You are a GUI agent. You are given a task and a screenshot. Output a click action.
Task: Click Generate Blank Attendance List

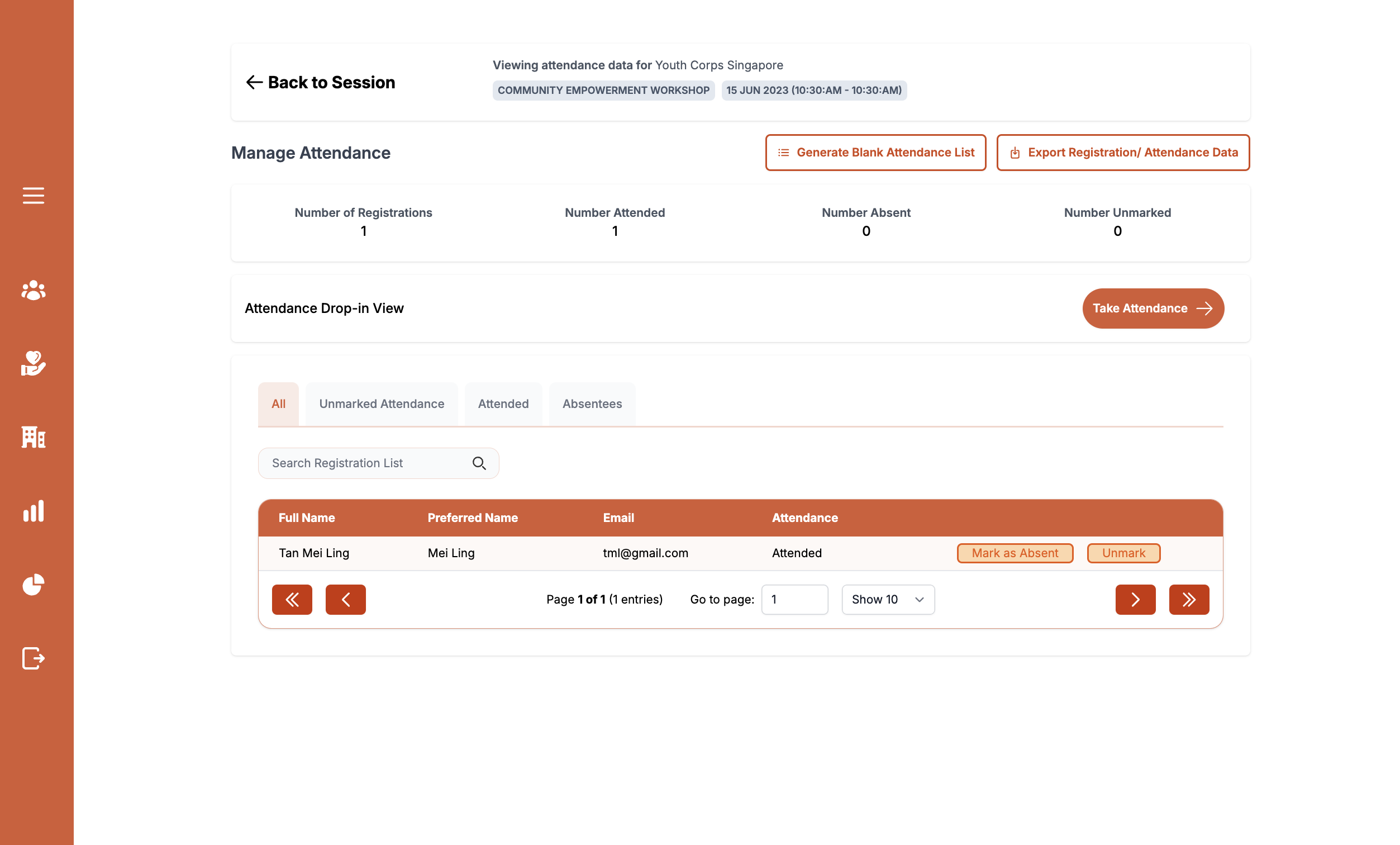click(x=875, y=153)
